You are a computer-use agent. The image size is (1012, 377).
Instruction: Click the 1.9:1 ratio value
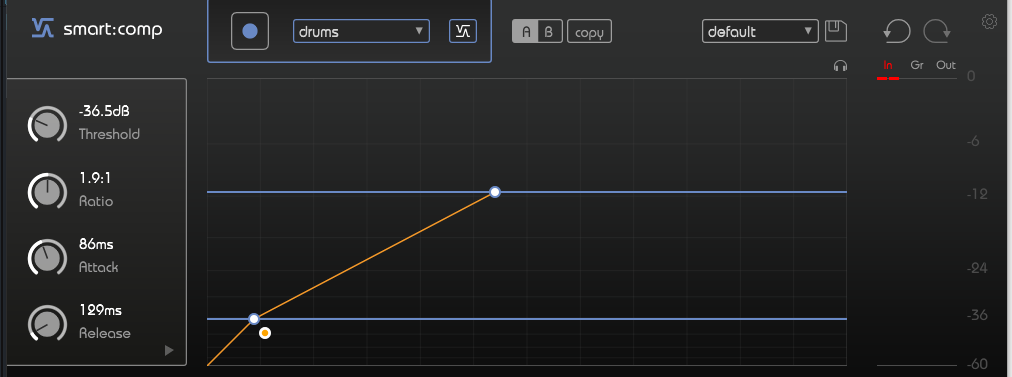click(x=95, y=178)
